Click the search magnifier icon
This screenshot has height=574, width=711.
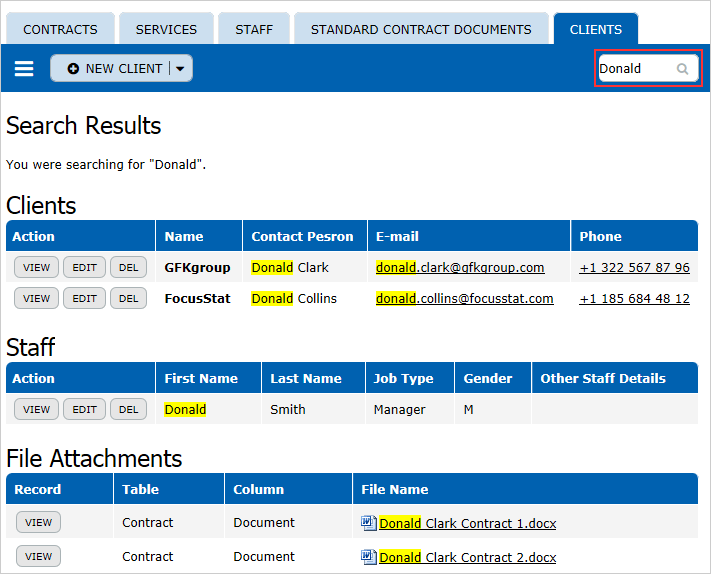[x=682, y=69]
